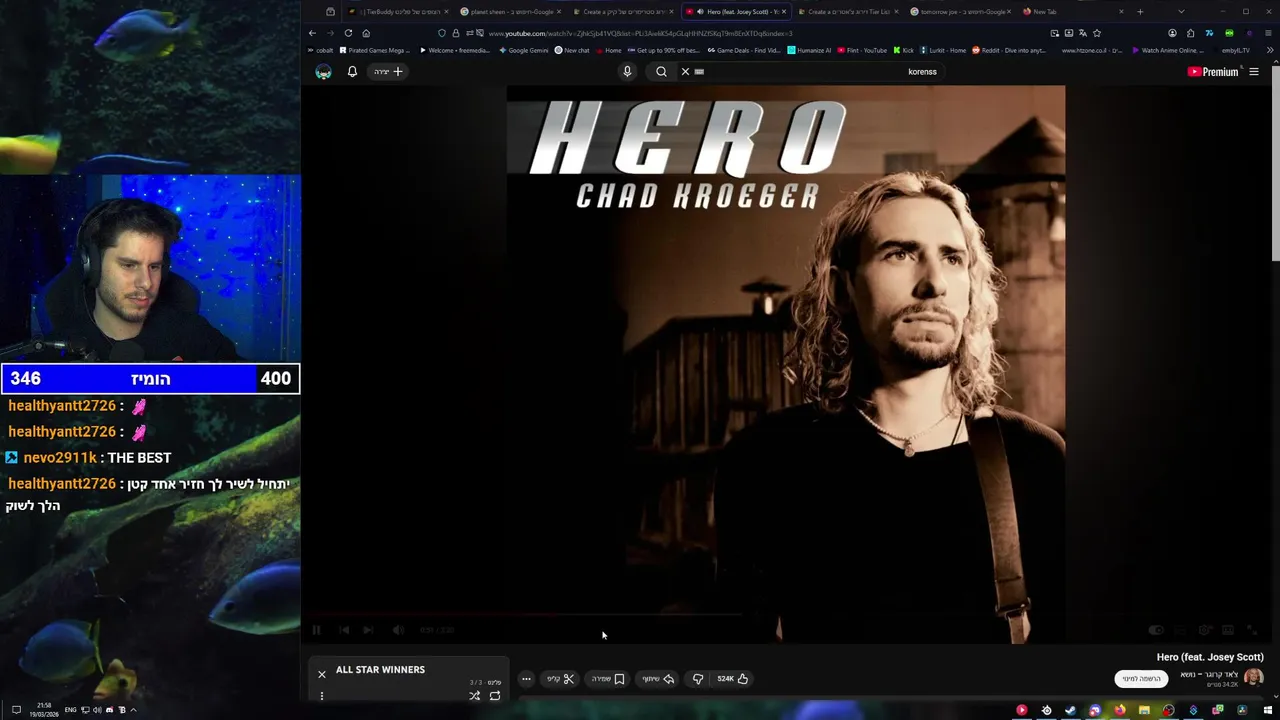Reload the page using the refresh button
This screenshot has height=720, width=1280.
click(348, 33)
